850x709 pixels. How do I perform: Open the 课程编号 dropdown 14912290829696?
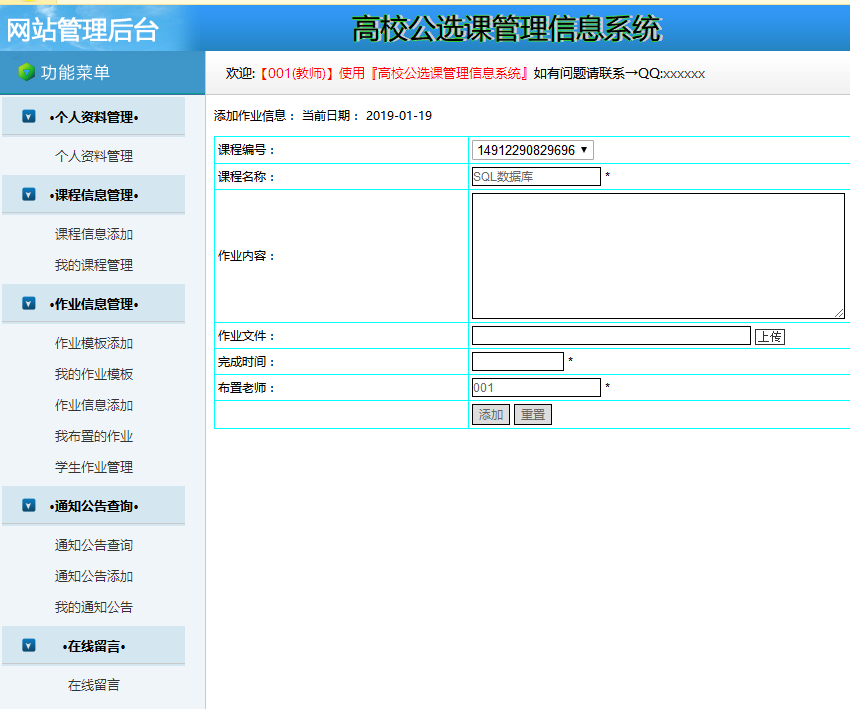pyautogui.click(x=532, y=150)
